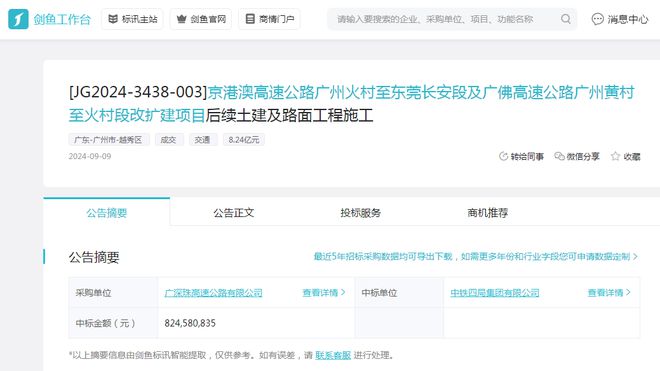Open 广深珠高速公路有限公司 link

coord(213,293)
